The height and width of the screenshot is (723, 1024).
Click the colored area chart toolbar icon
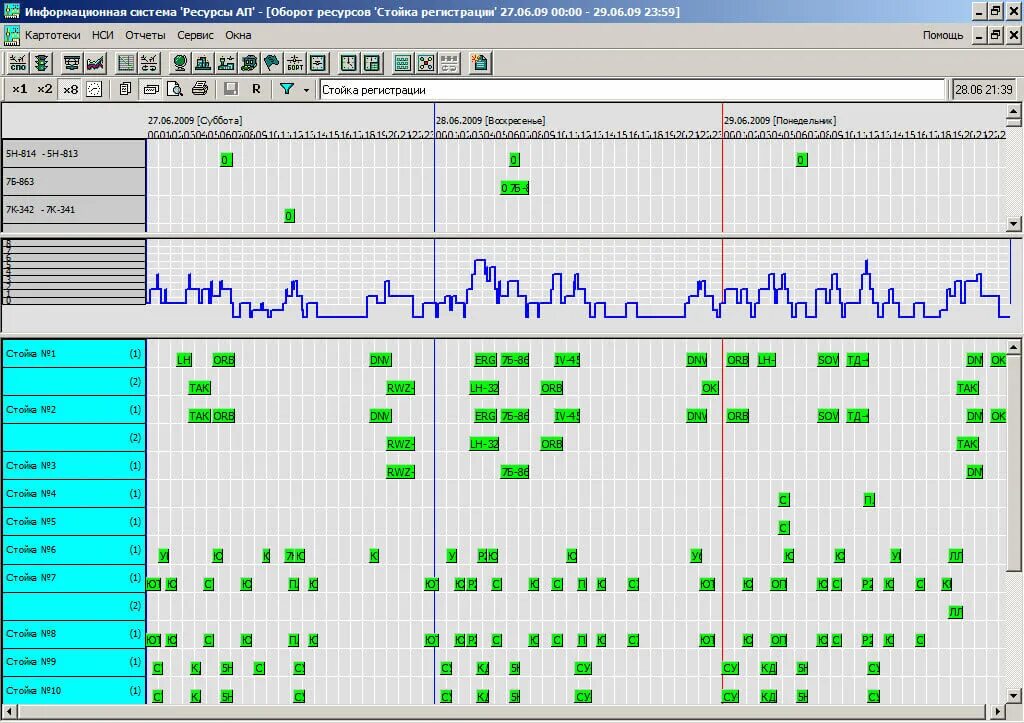click(96, 63)
